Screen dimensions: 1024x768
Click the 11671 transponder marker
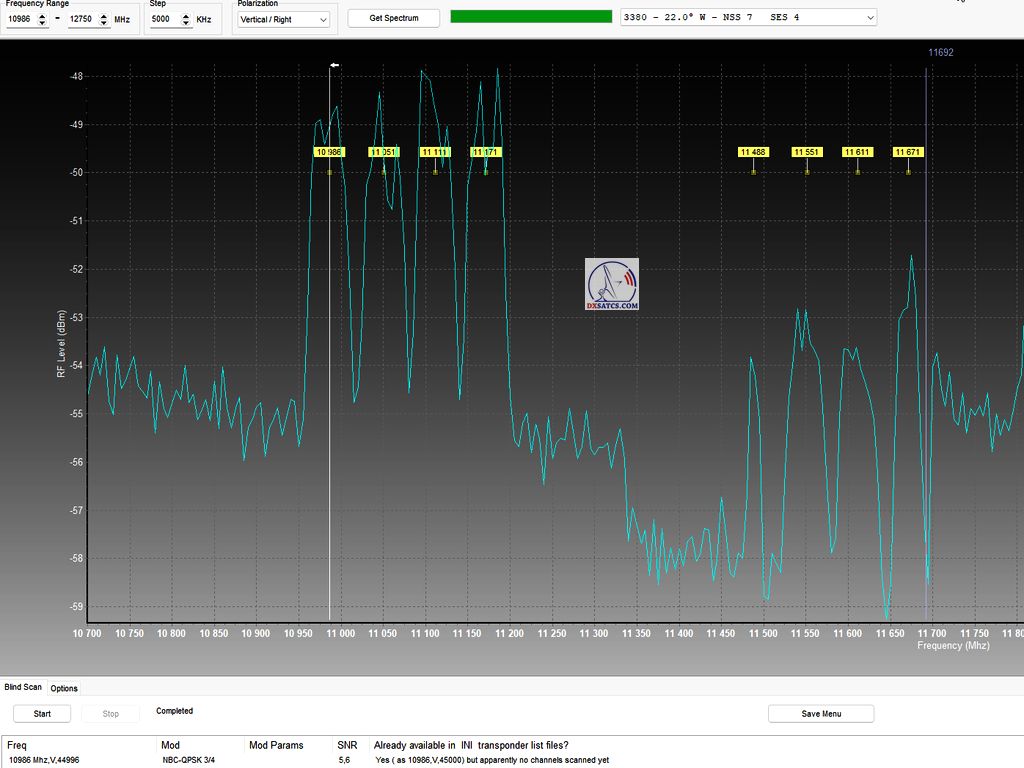(908, 152)
